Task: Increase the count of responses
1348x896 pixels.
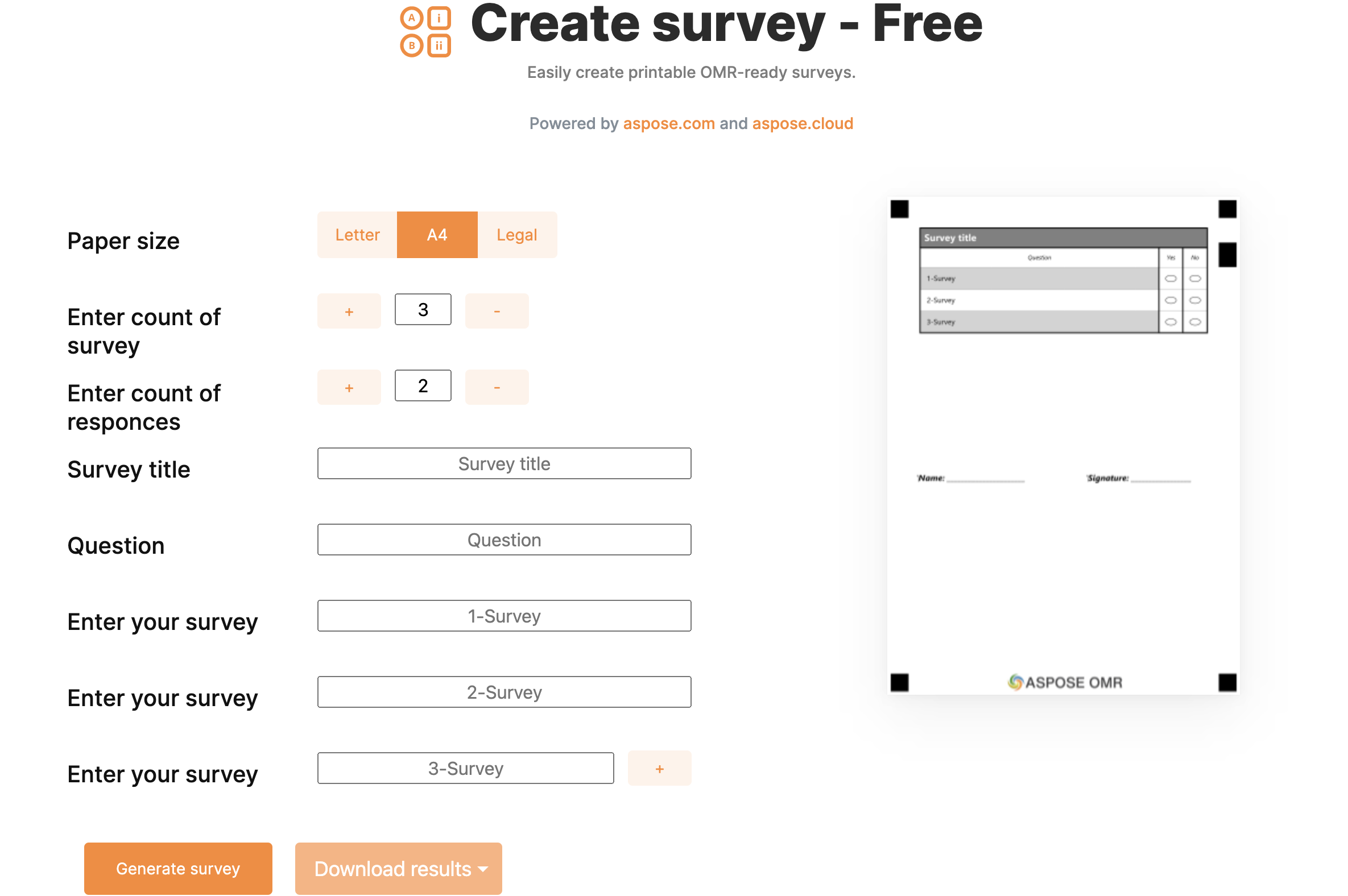Action: click(349, 387)
